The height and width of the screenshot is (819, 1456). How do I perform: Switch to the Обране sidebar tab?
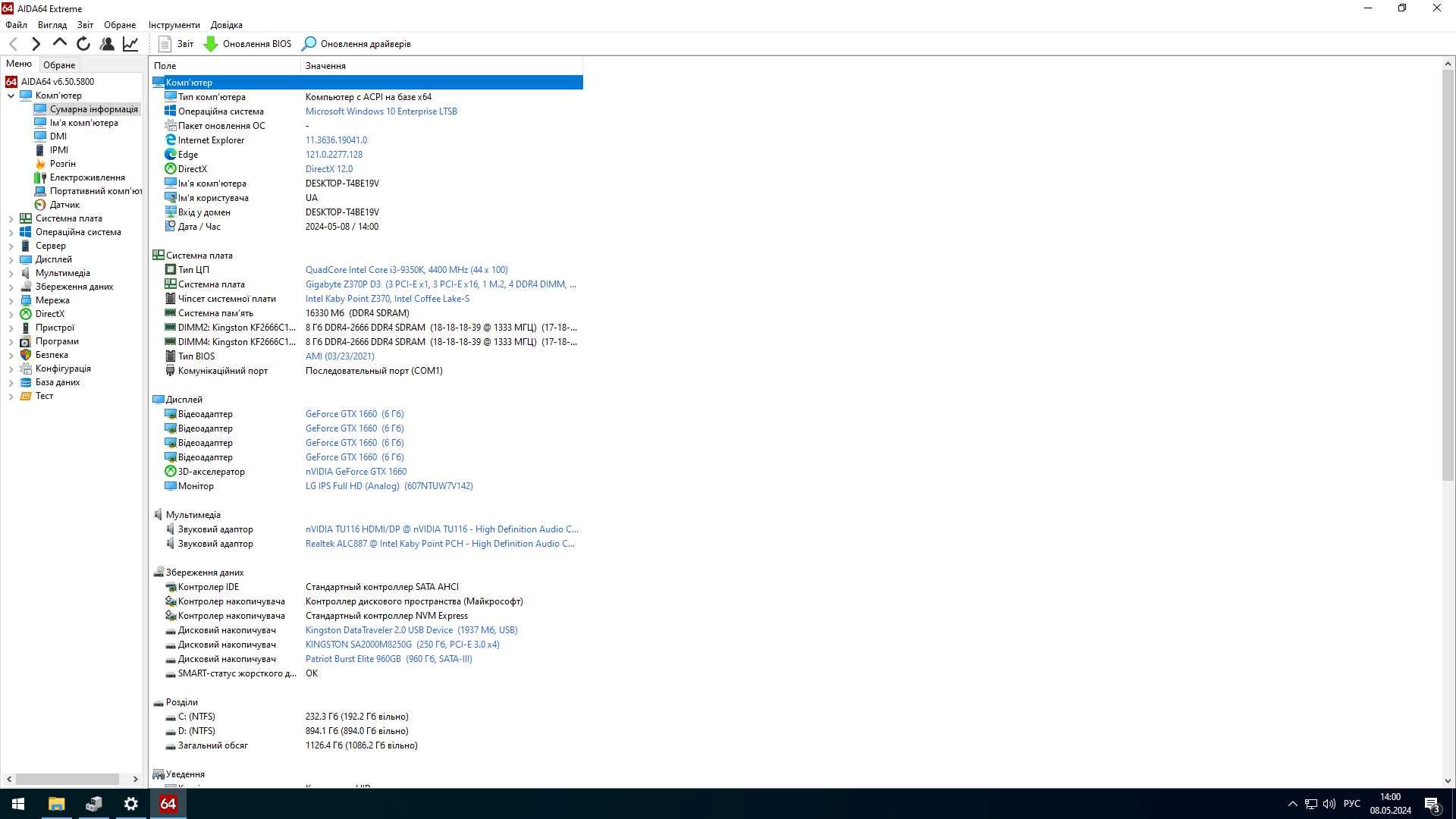(x=59, y=64)
